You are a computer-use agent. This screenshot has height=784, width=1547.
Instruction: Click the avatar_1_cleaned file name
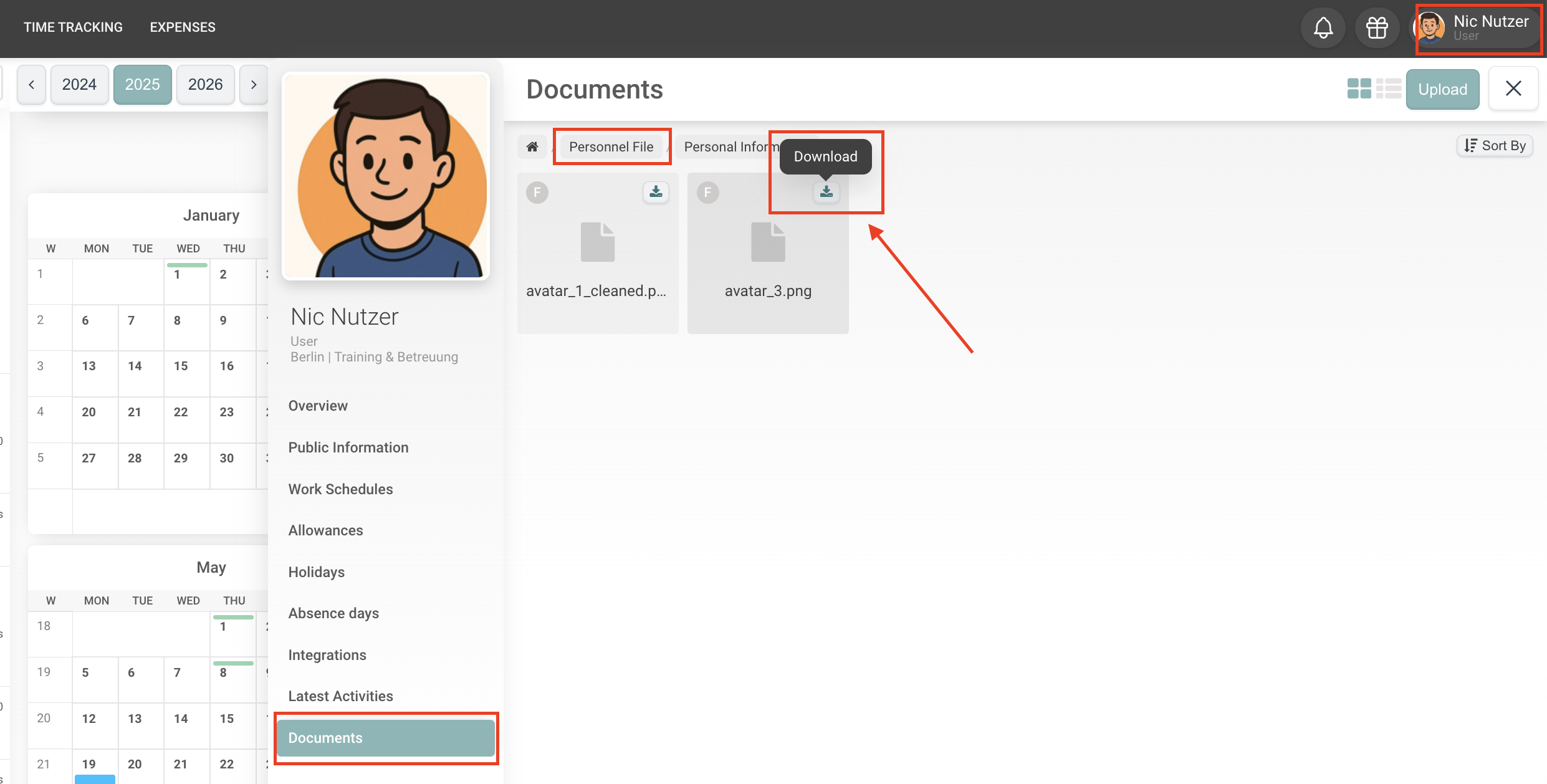[596, 291]
